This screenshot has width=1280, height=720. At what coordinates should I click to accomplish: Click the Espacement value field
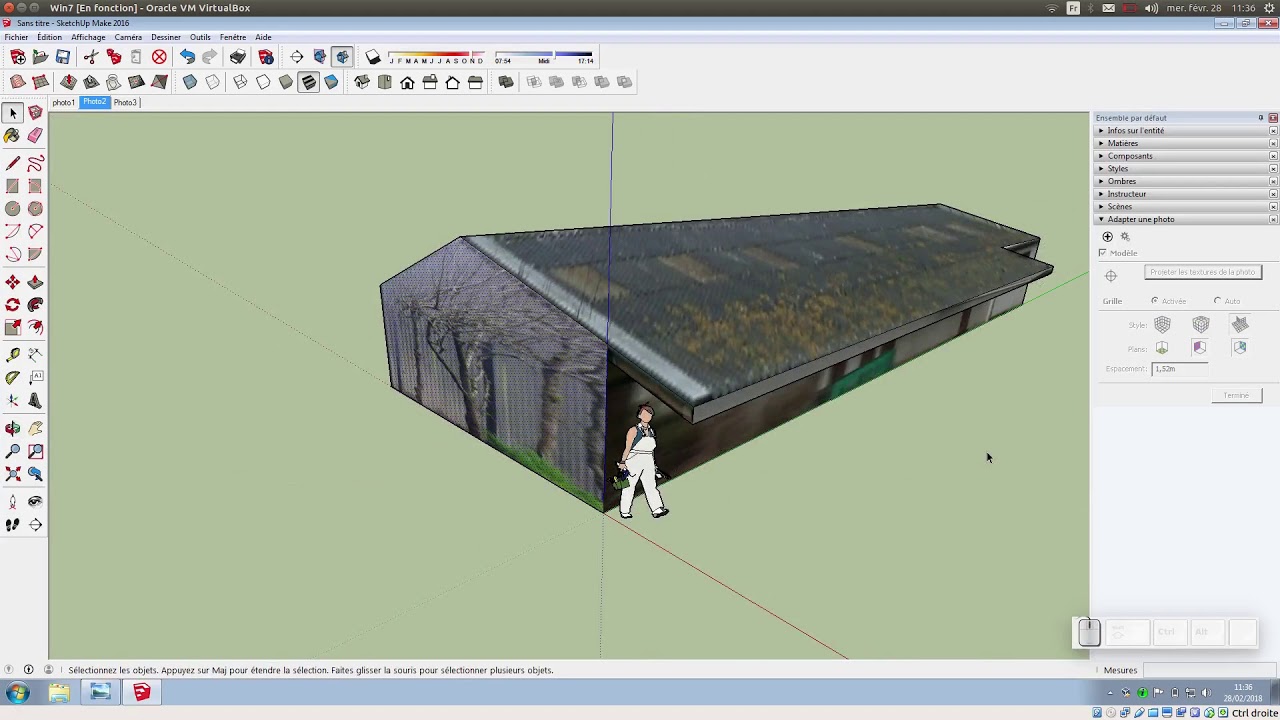[x=1179, y=369]
